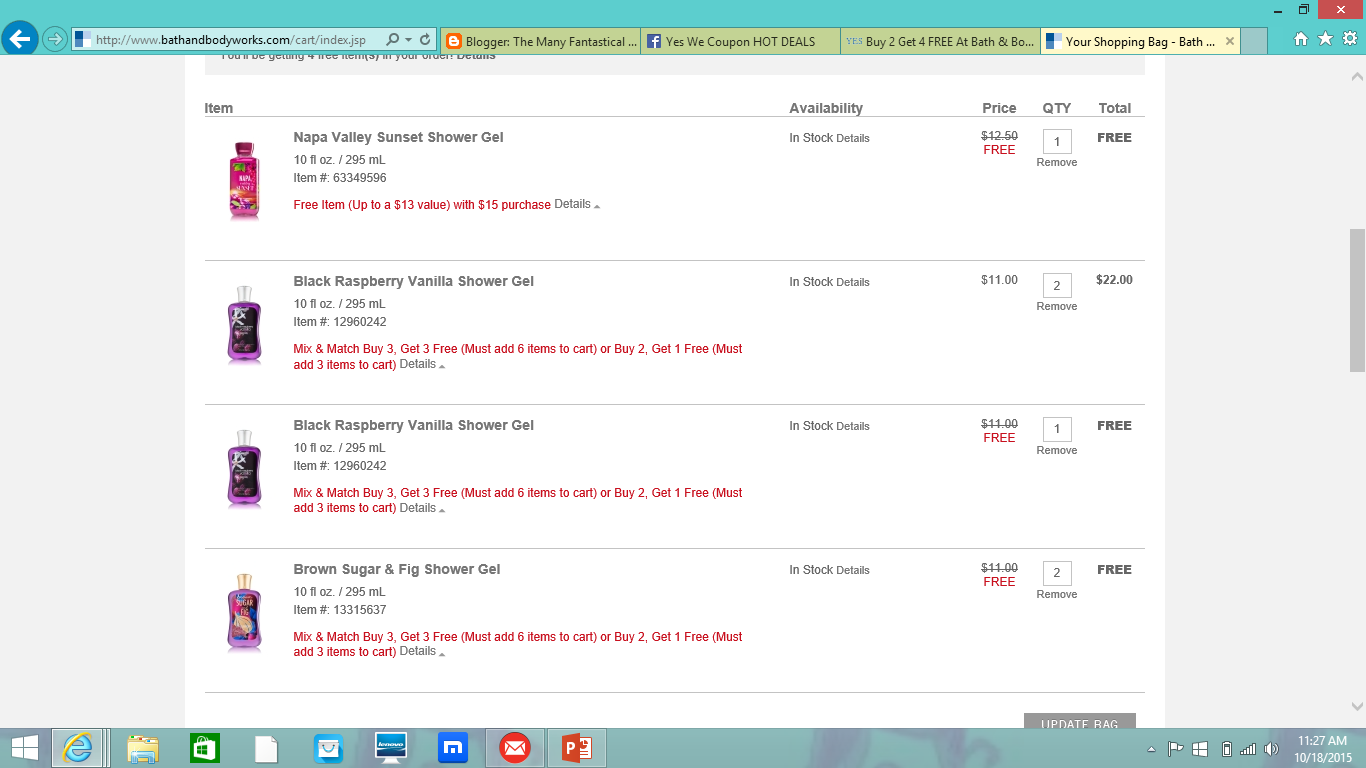Remove Brown Sugar & Fig Shower Gel from bag
1366x768 pixels.
1057,594
